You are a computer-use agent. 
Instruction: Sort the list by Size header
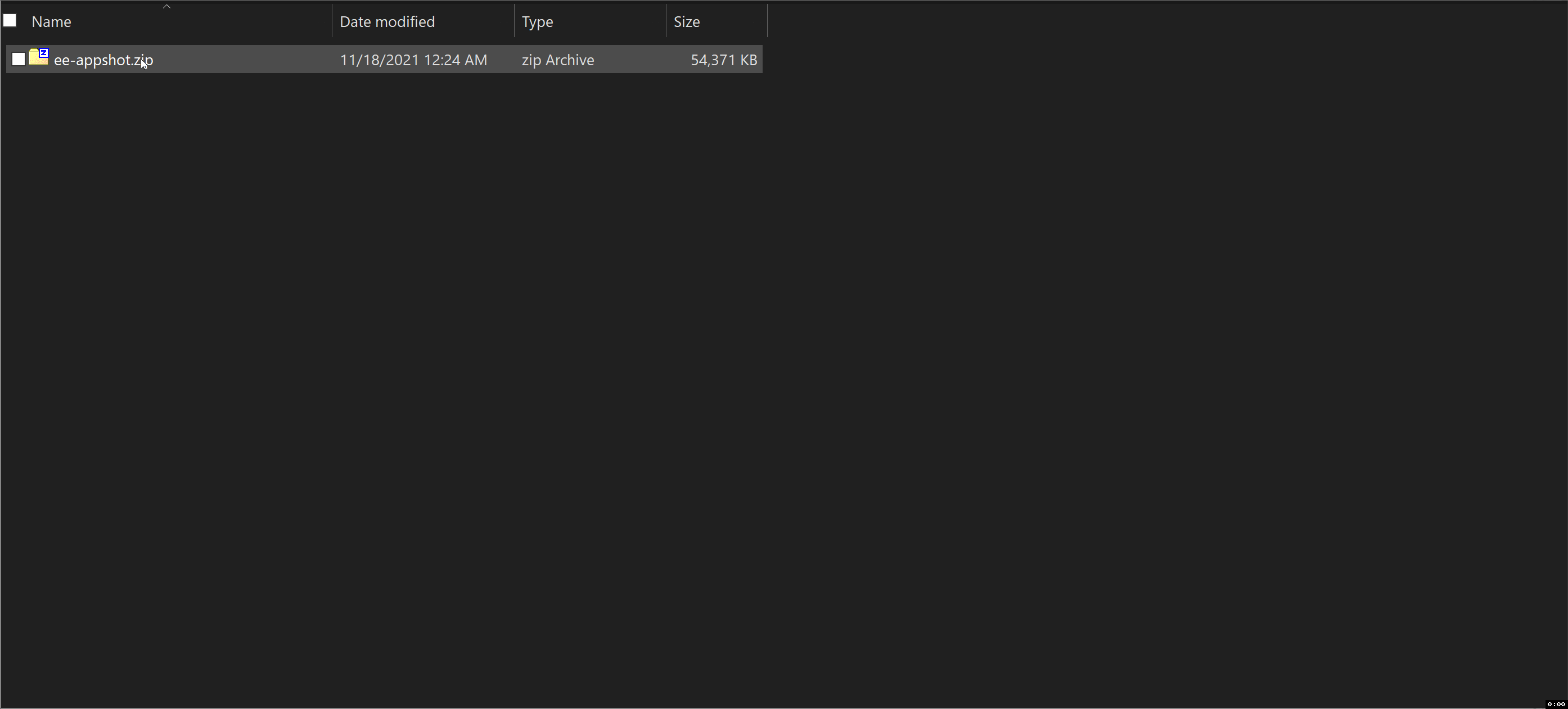(x=687, y=22)
